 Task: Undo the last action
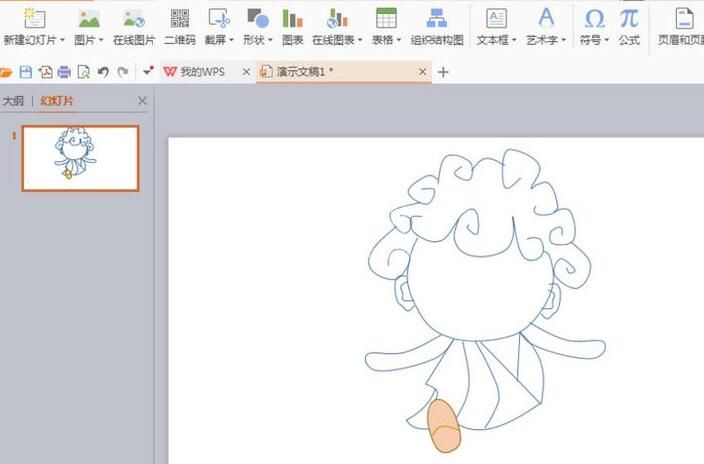pyautogui.click(x=103, y=72)
